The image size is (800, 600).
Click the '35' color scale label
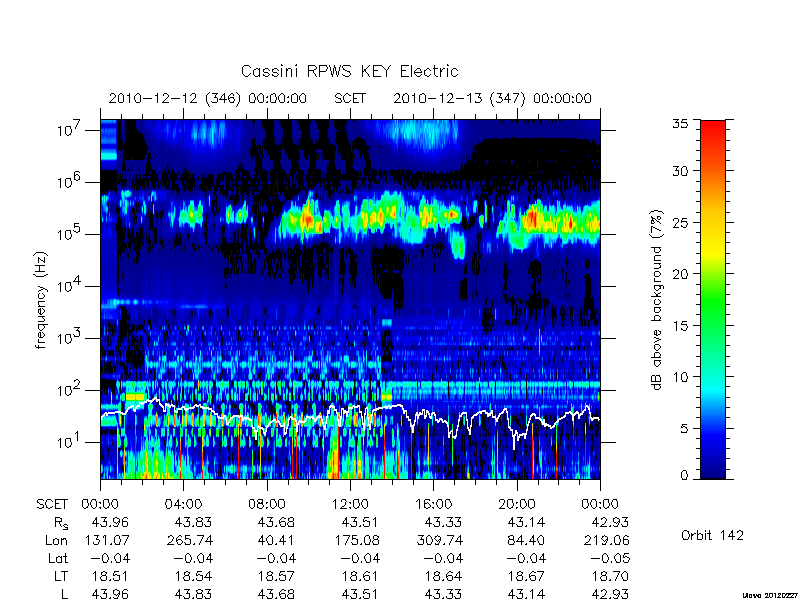point(680,124)
